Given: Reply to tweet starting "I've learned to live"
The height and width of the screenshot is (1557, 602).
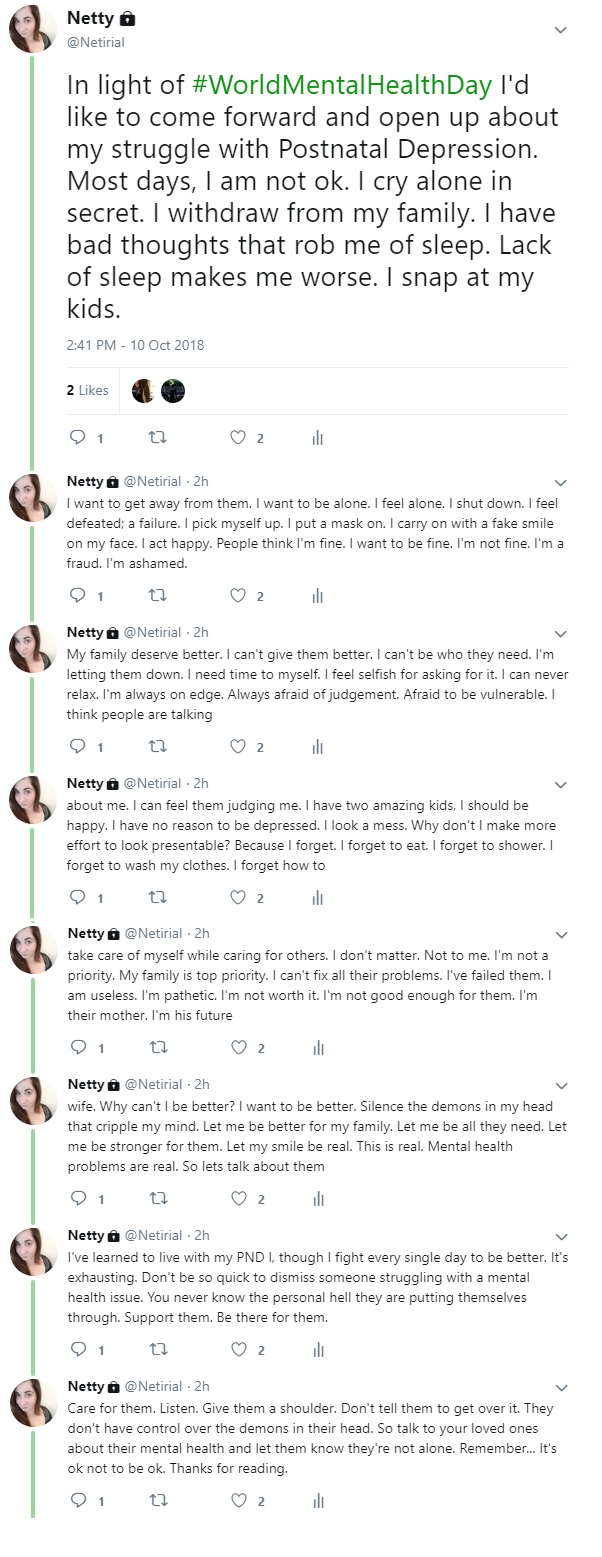Looking at the screenshot, I should (76, 1349).
